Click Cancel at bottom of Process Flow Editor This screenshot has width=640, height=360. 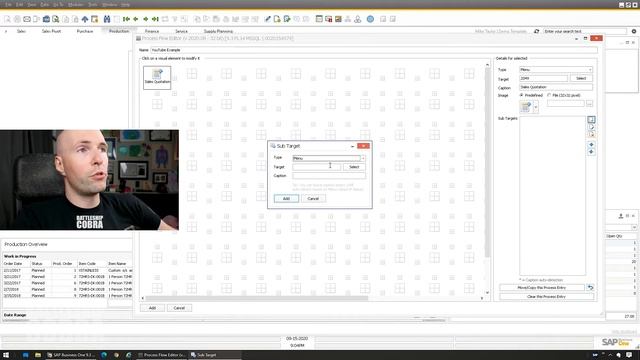[179, 308]
